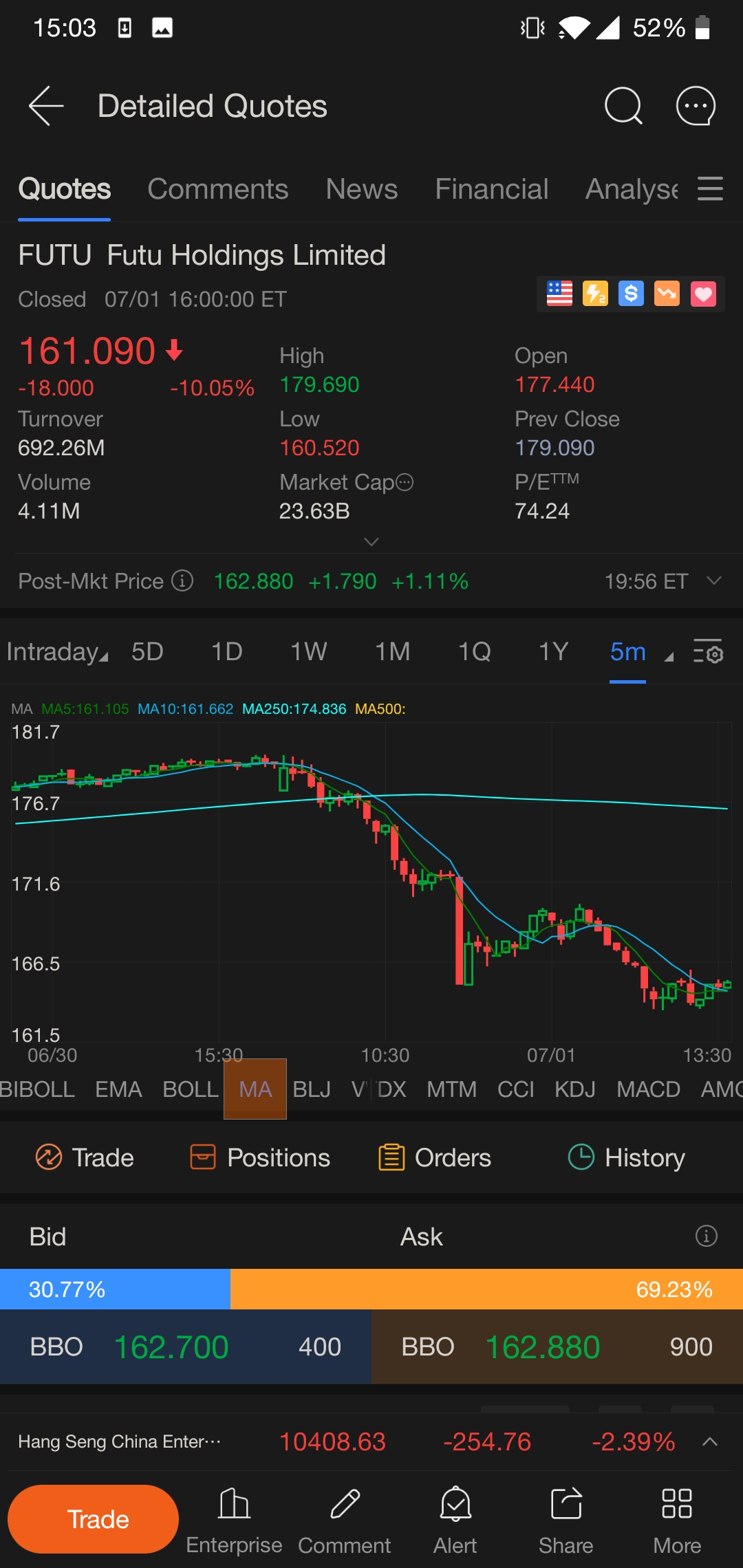Open the Comment pencil icon
743x1568 pixels.
click(345, 1521)
